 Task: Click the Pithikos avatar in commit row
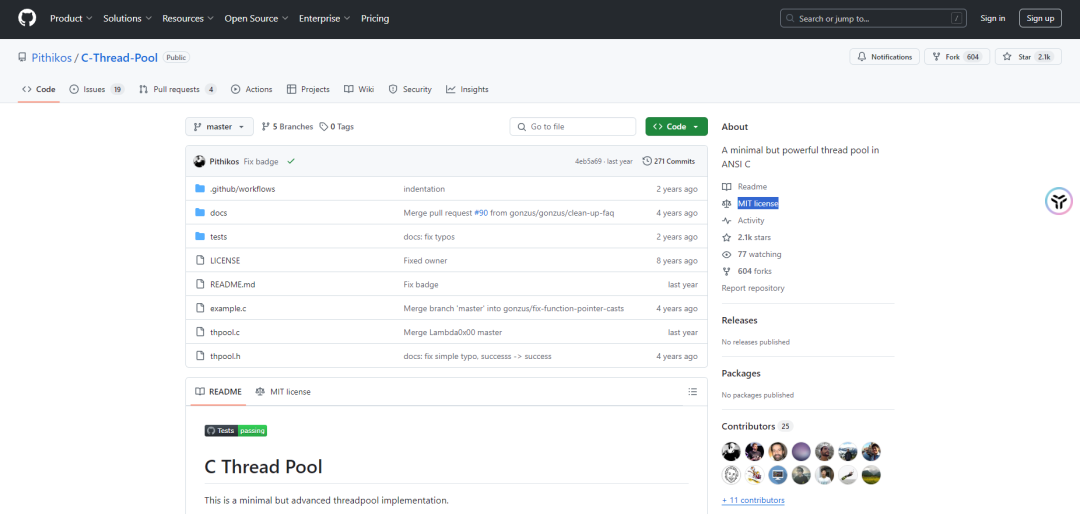pos(200,161)
